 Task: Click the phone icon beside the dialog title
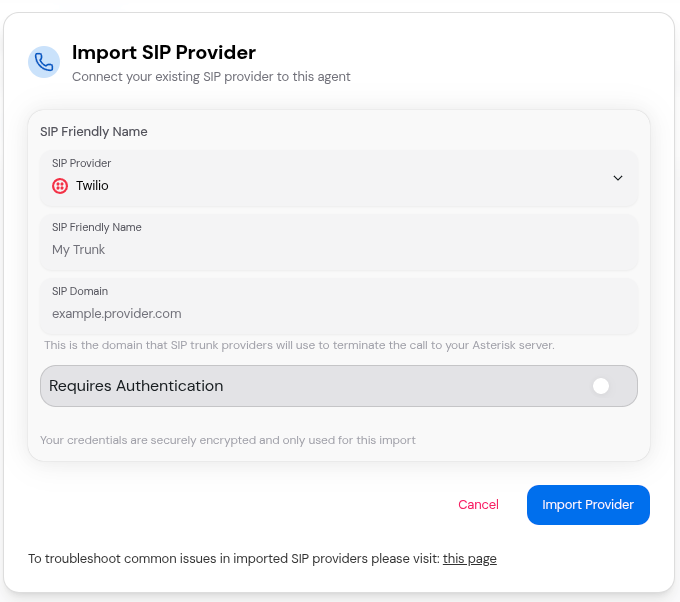coord(44,62)
